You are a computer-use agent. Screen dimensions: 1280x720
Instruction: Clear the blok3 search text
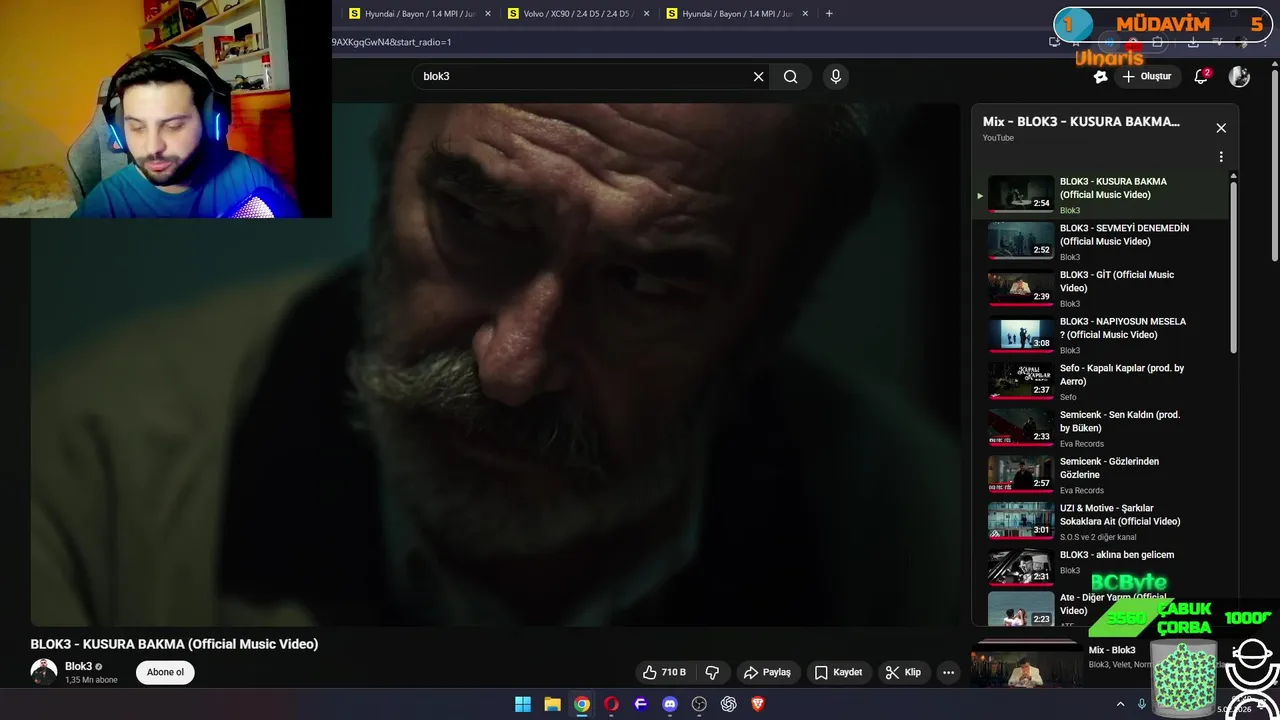pyautogui.click(x=758, y=76)
